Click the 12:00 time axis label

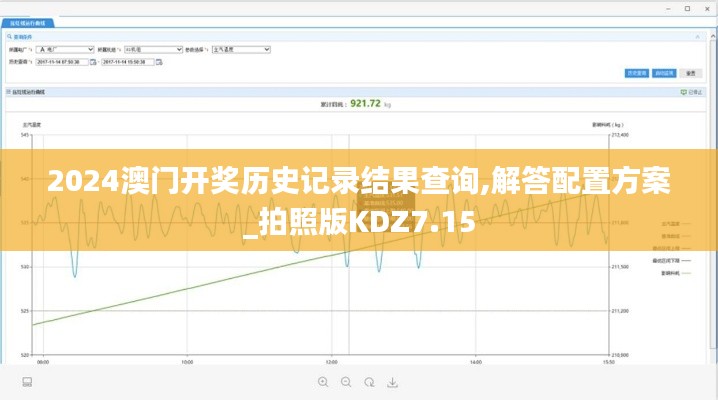(x=331, y=362)
